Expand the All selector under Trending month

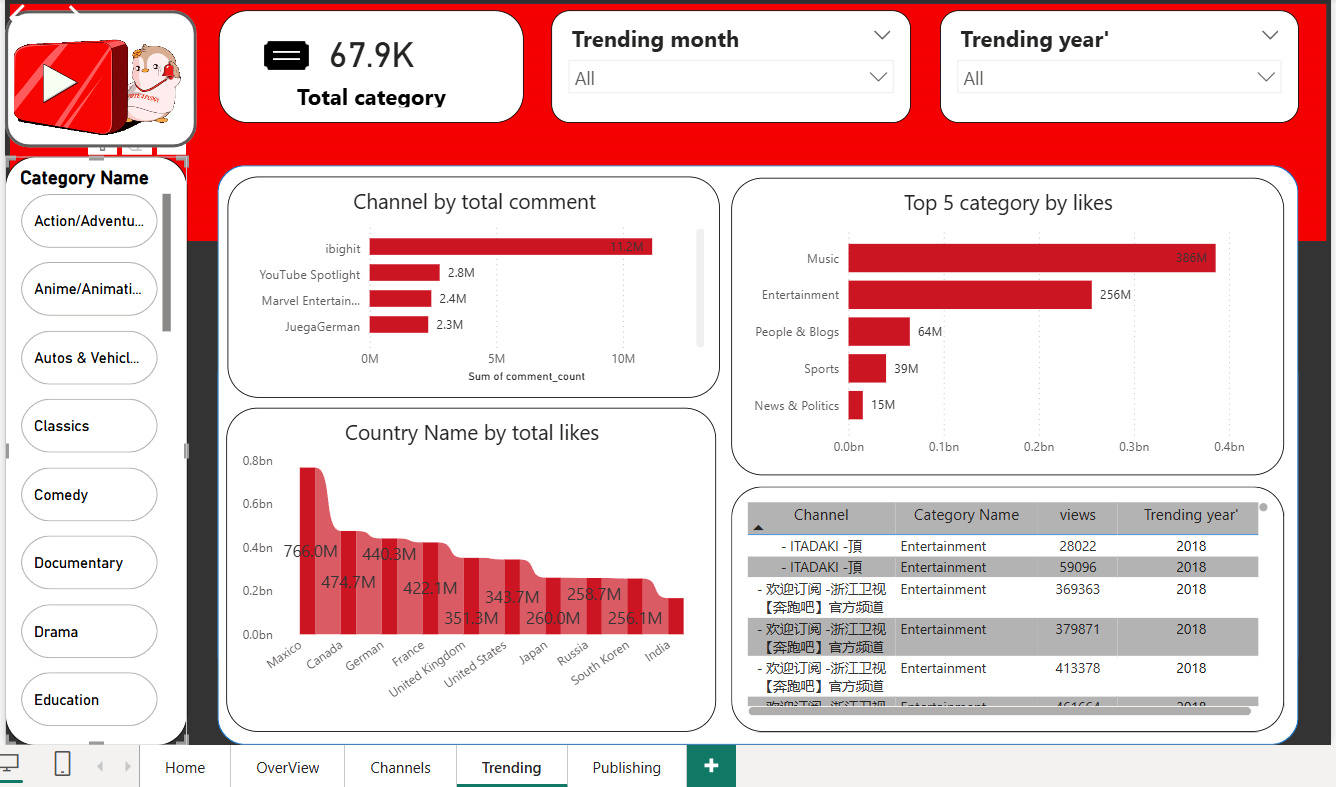coord(878,76)
